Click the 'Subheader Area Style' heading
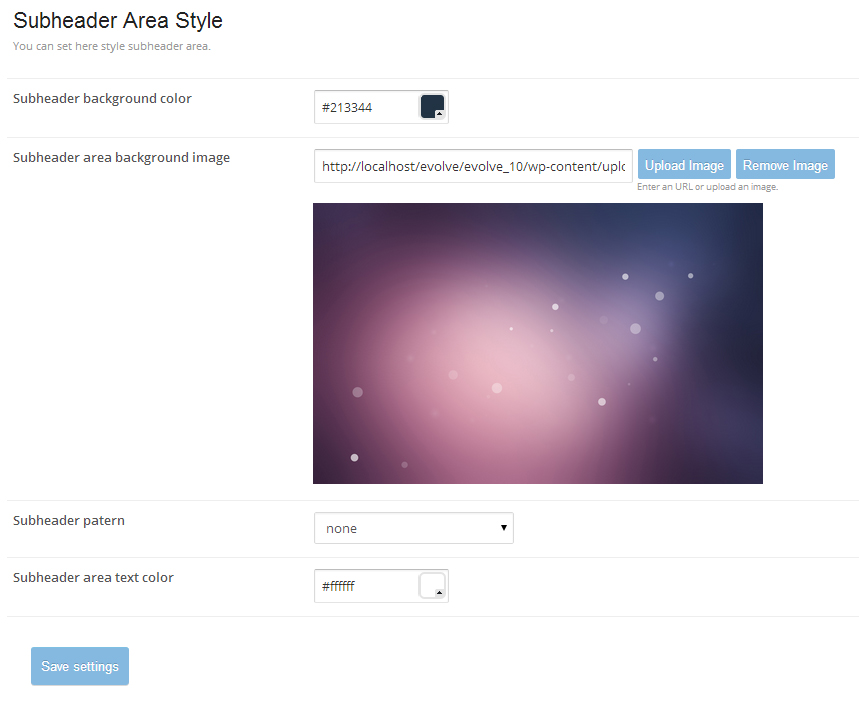This screenshot has height=705, width=859. click(118, 20)
